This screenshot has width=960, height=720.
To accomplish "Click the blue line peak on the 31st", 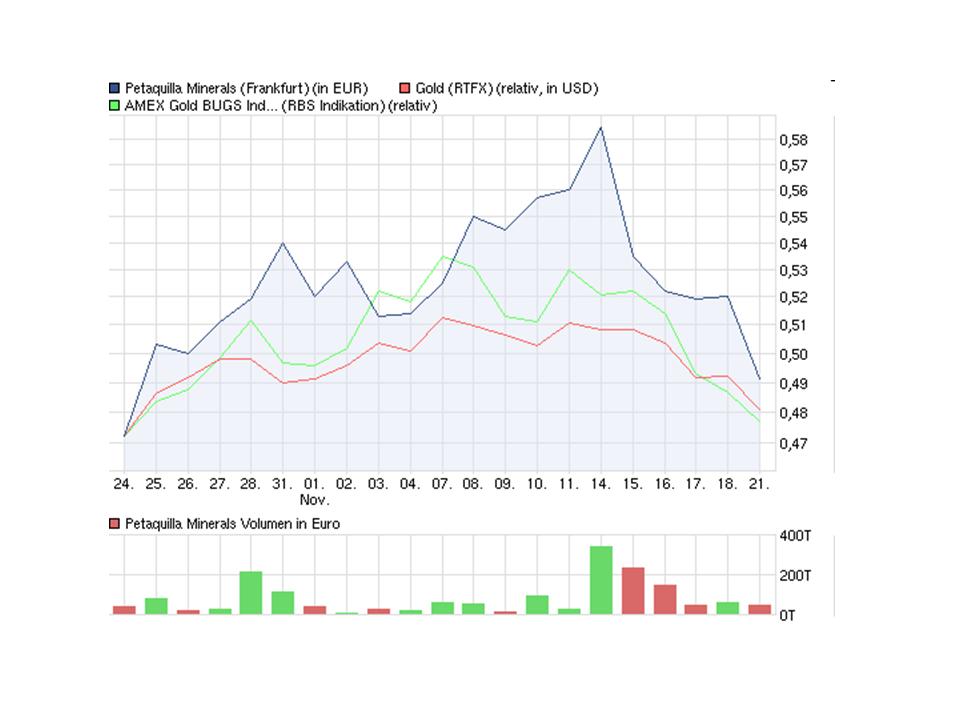I will tap(283, 243).
